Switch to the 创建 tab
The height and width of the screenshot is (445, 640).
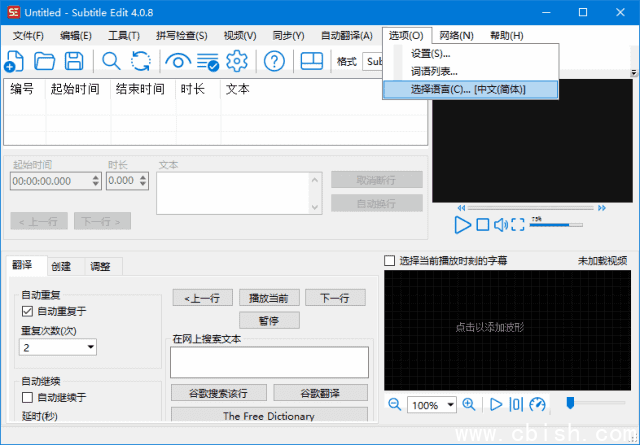[x=61, y=266]
